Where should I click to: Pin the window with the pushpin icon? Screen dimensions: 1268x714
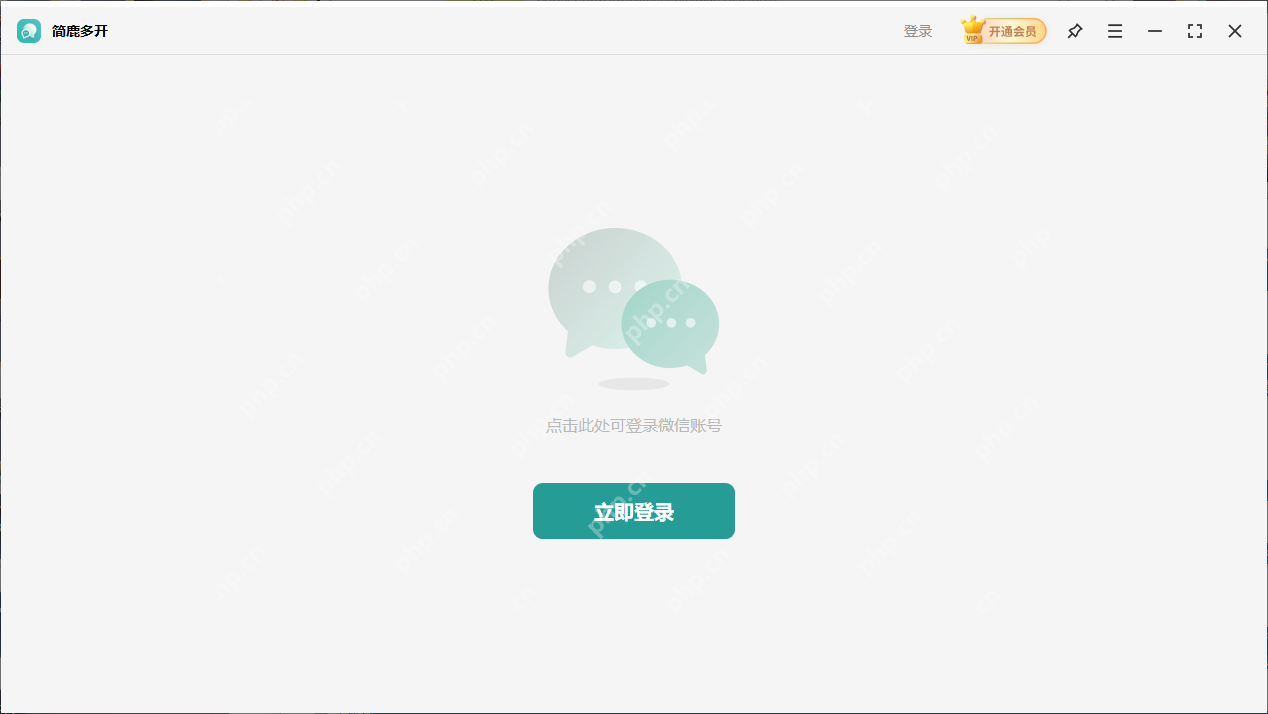coord(1074,31)
